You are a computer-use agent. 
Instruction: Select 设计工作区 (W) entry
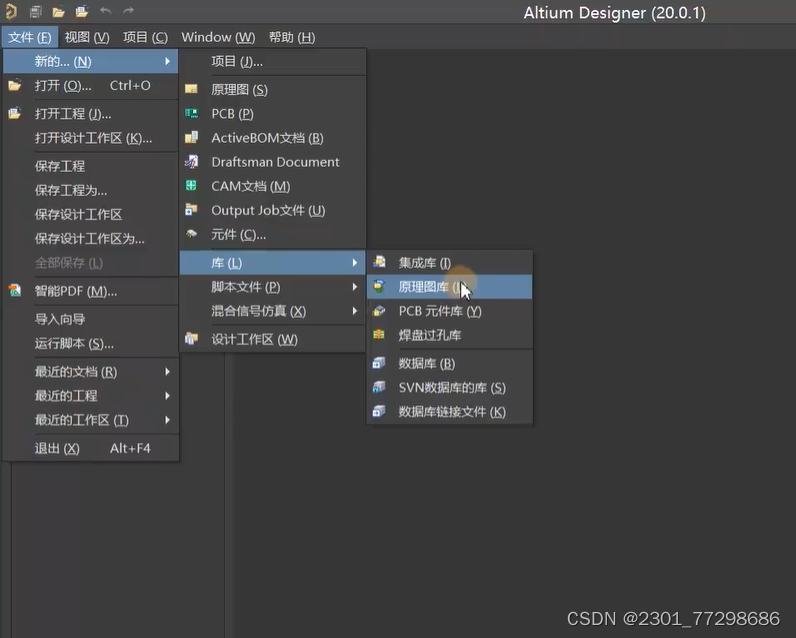pyautogui.click(x=273, y=339)
